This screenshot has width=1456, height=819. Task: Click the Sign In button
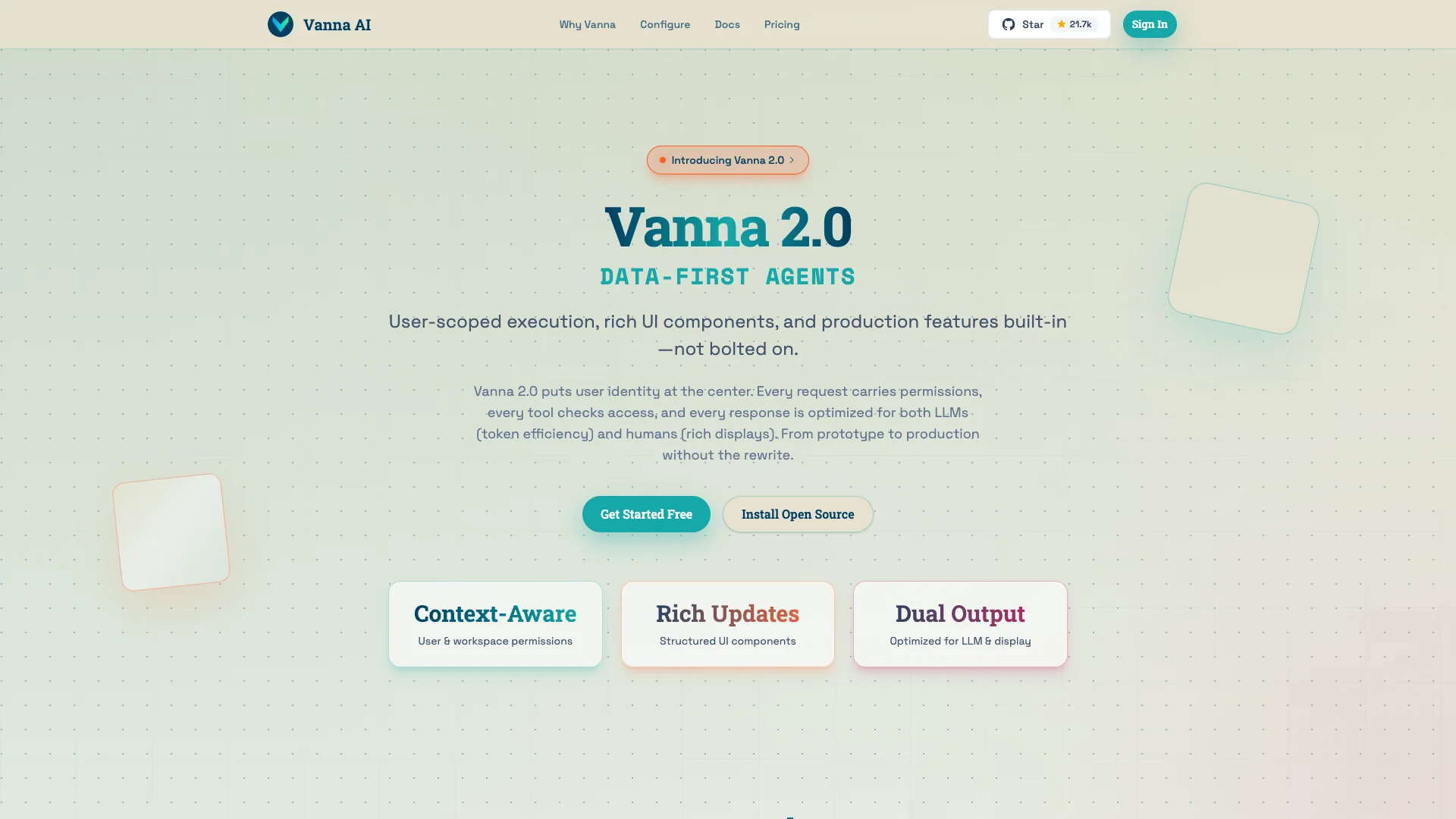1150,24
